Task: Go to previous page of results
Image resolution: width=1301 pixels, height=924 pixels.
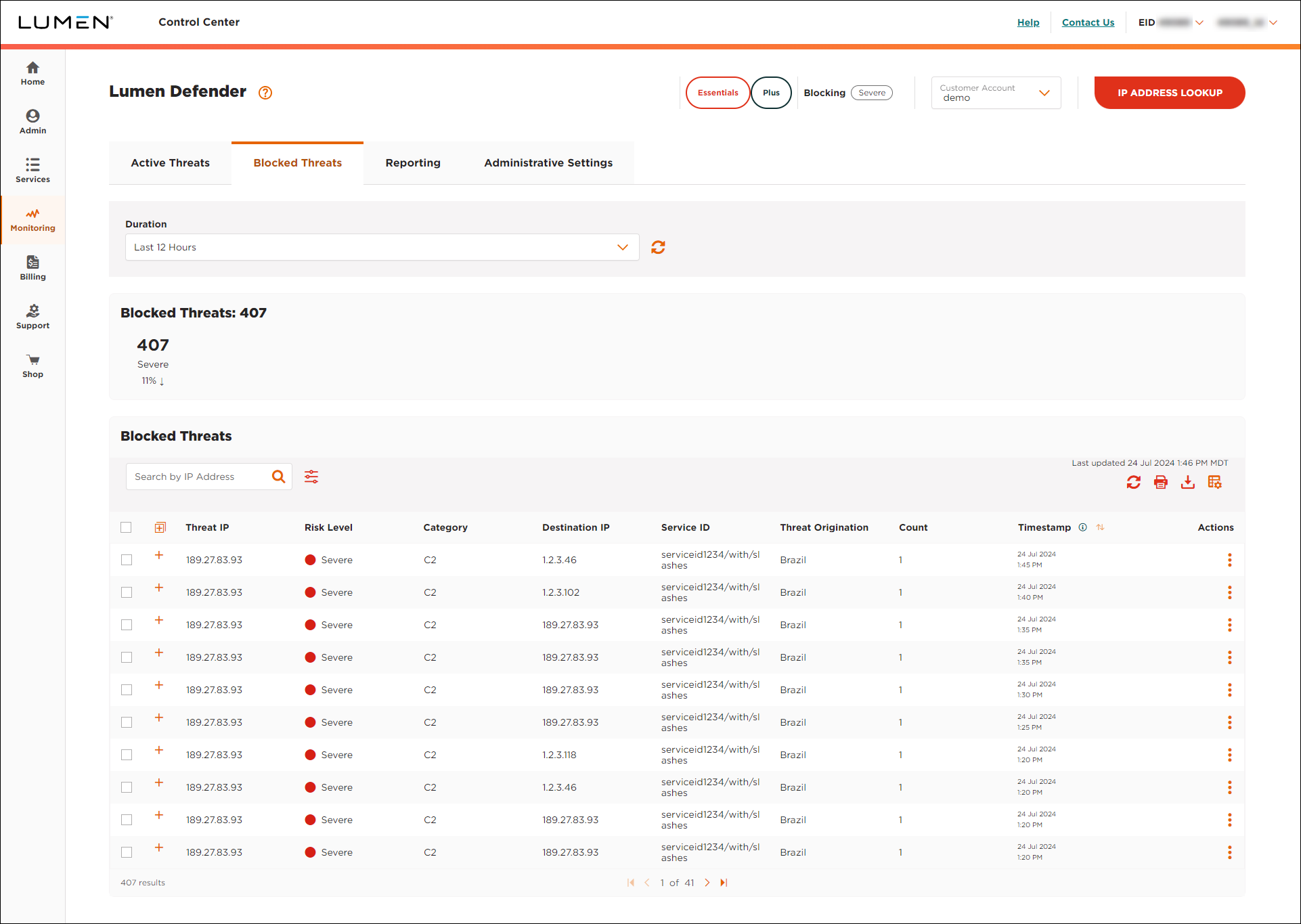Action: coord(647,883)
